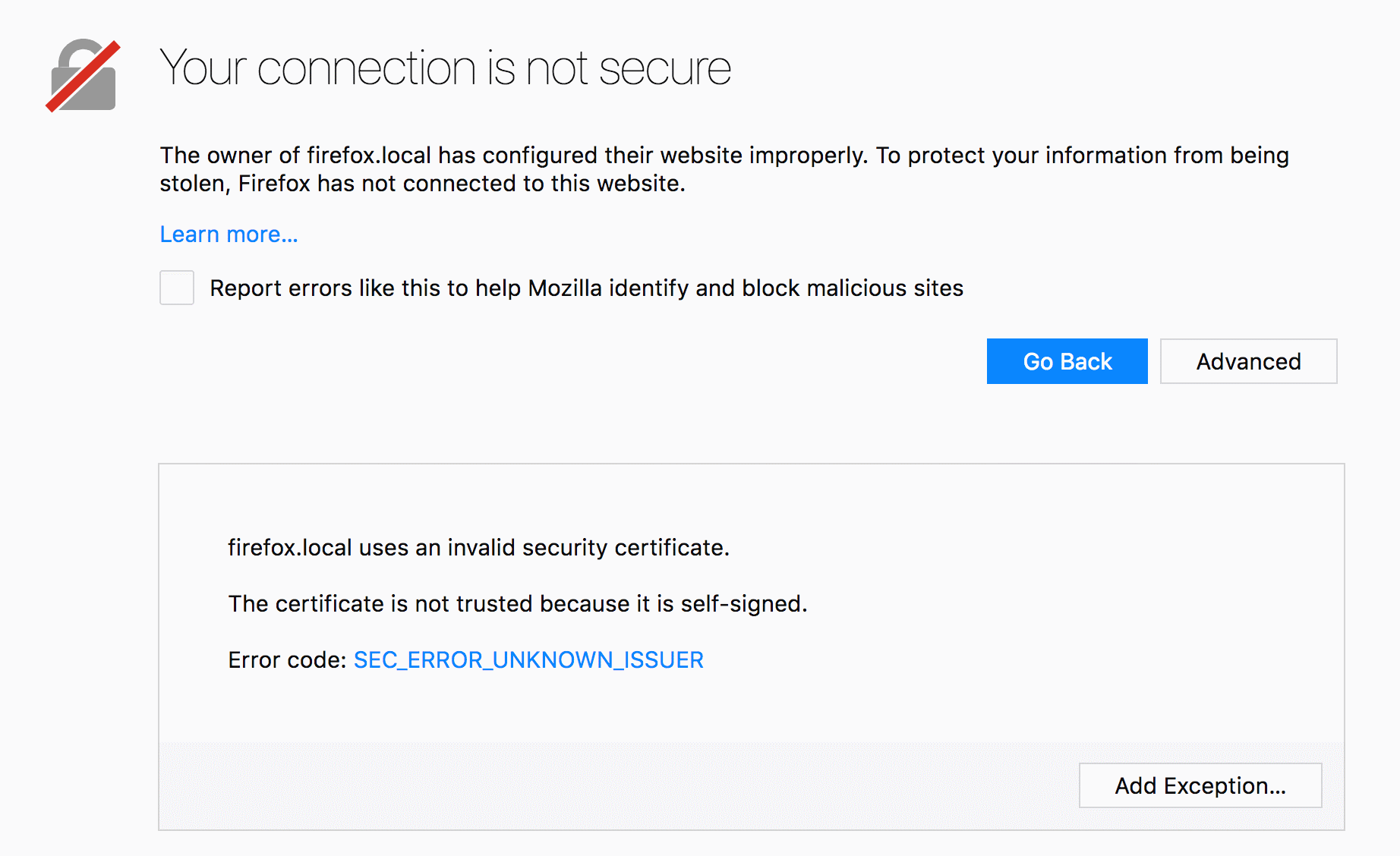1400x856 pixels.
Task: Click the gray footer strip left of Add Exception
Action: (x=607, y=785)
